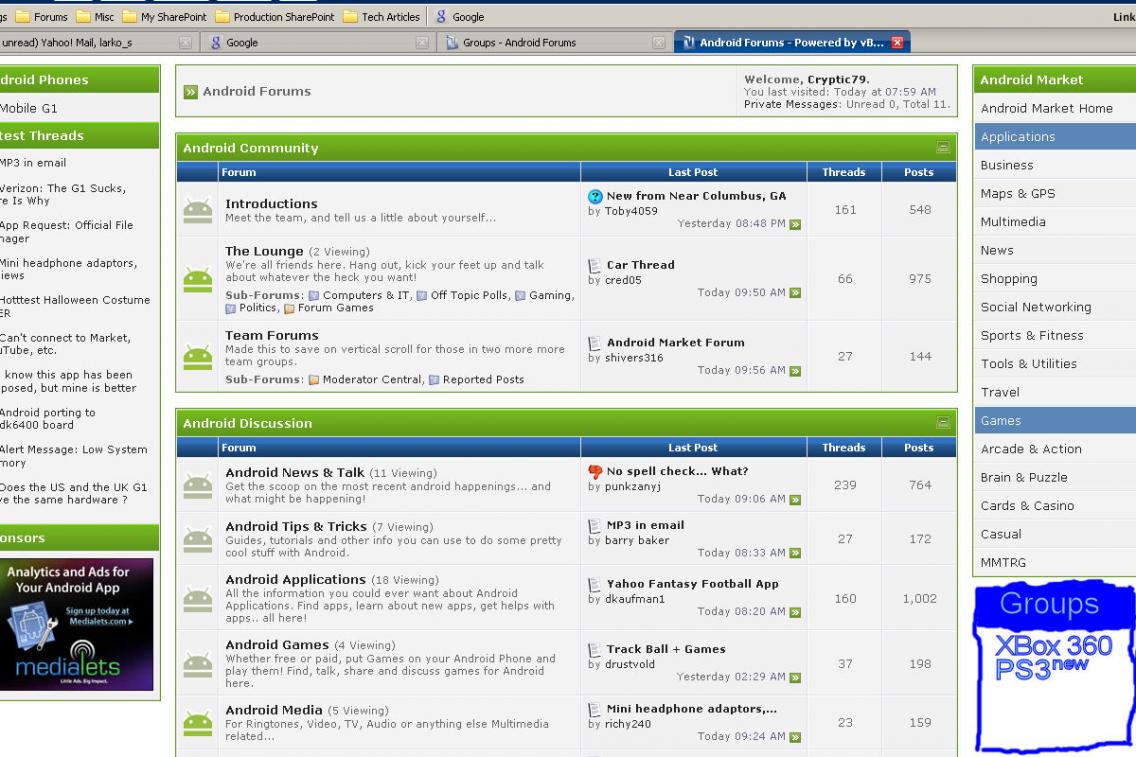The width and height of the screenshot is (1136, 757).
Task: Click the Android Forums breadcrumb arrow icon
Action: [189, 92]
